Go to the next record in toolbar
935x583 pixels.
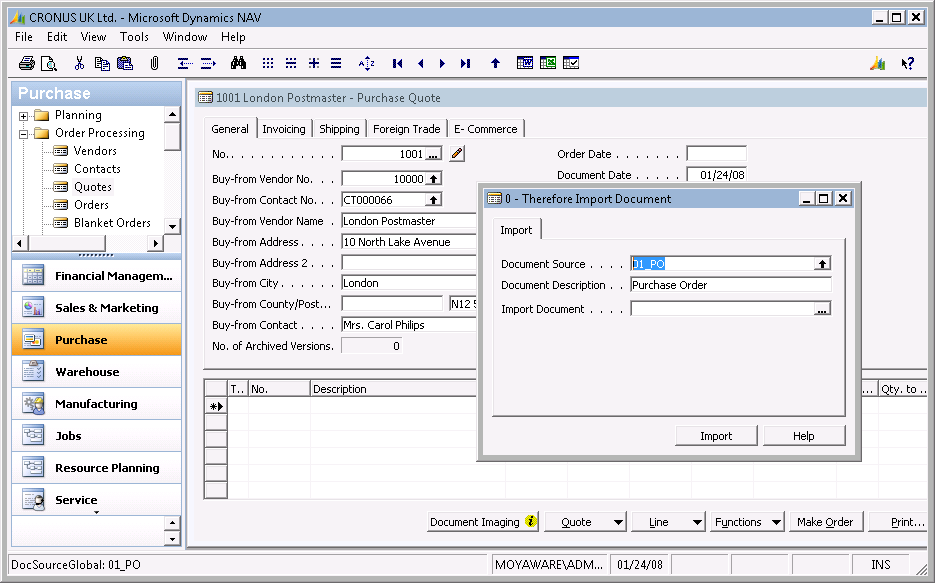pos(442,63)
